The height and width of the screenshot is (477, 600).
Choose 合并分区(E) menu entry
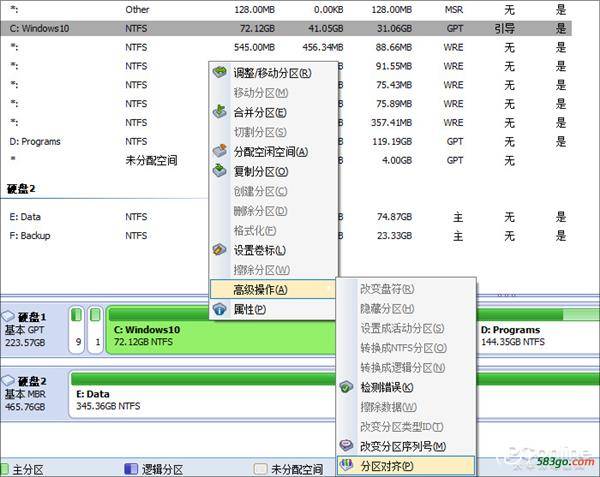(273, 112)
